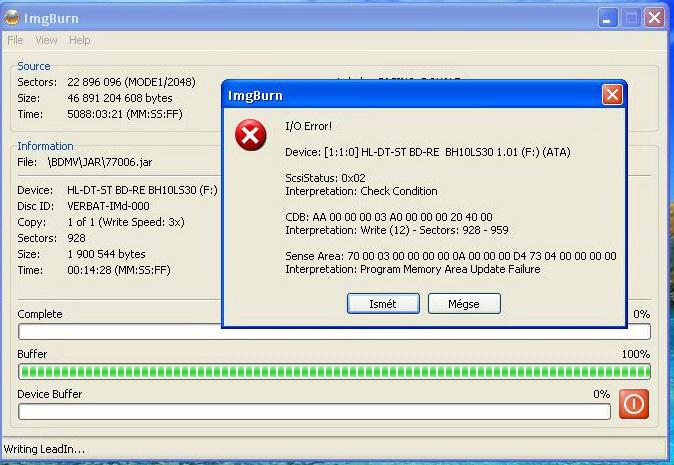Open the File menu
The width and height of the screenshot is (674, 465).
15,40
